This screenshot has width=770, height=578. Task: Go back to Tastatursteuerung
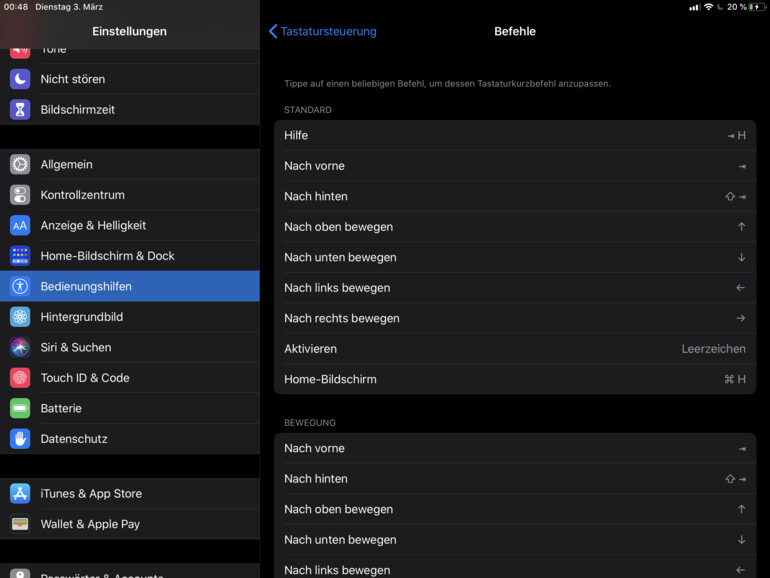point(322,31)
